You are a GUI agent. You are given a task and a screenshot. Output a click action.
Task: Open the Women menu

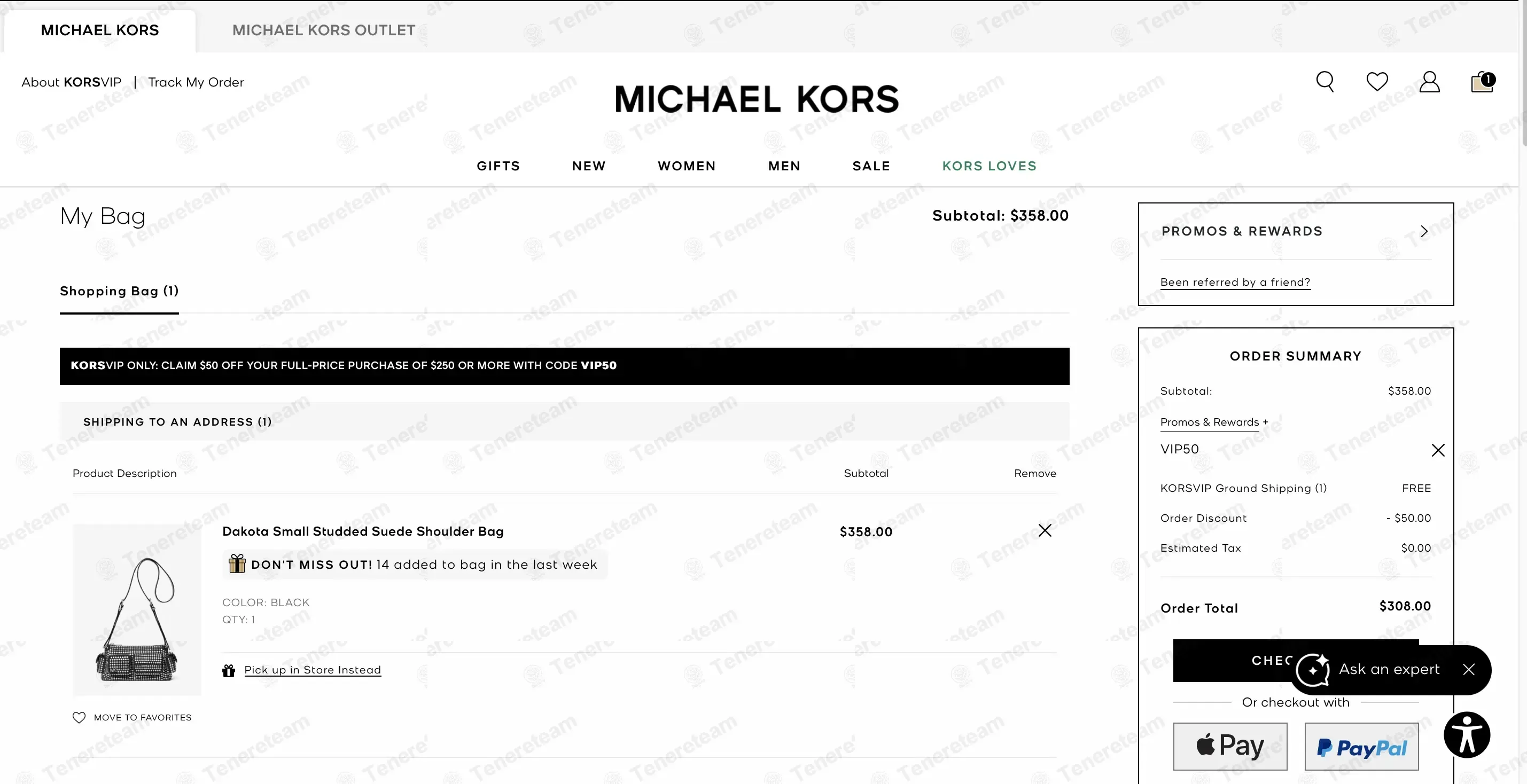point(687,167)
